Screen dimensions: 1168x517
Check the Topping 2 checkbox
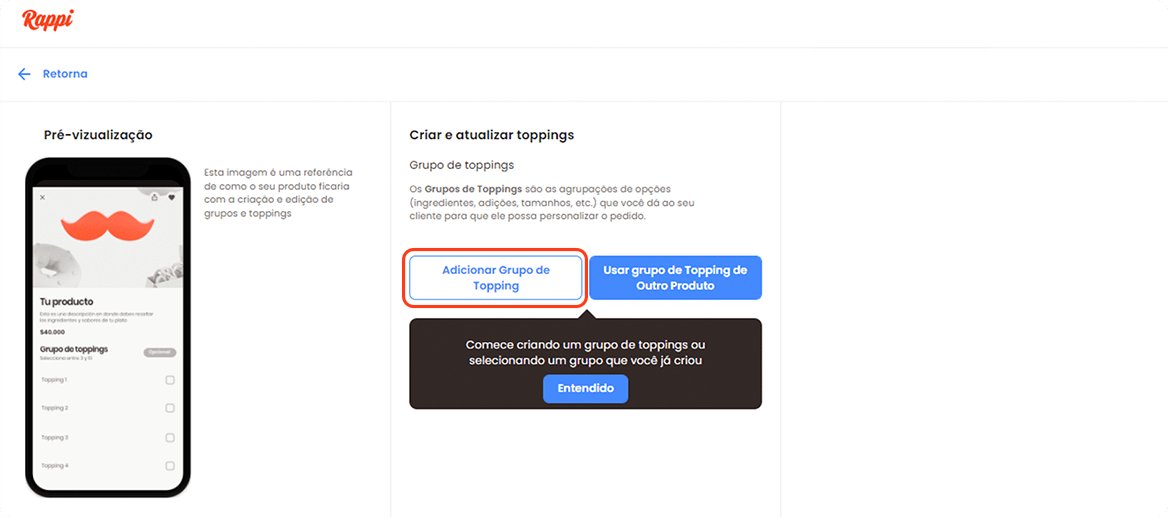pos(170,408)
